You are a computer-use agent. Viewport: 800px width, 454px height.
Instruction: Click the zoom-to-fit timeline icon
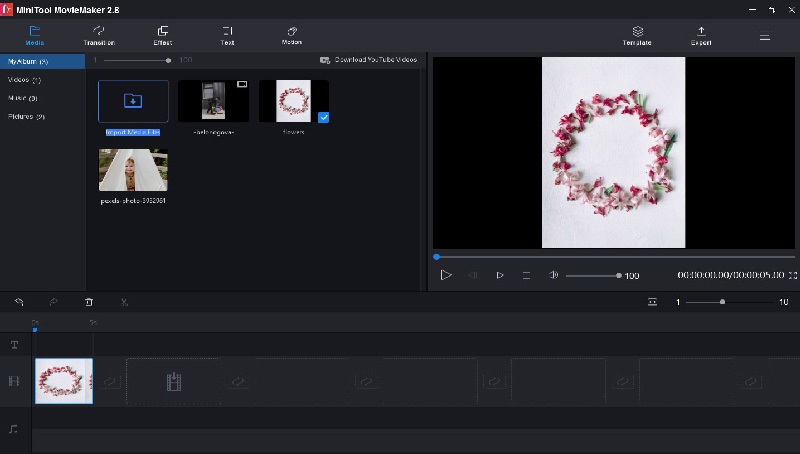coord(652,302)
